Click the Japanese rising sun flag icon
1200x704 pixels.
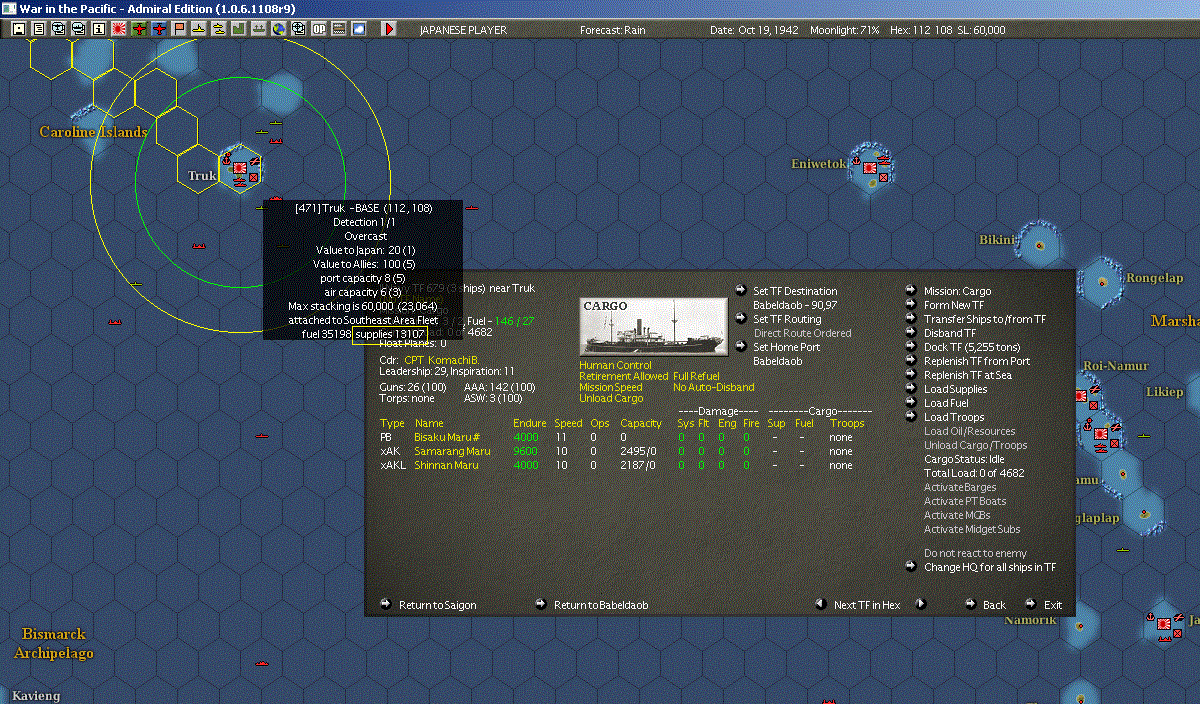[118, 29]
